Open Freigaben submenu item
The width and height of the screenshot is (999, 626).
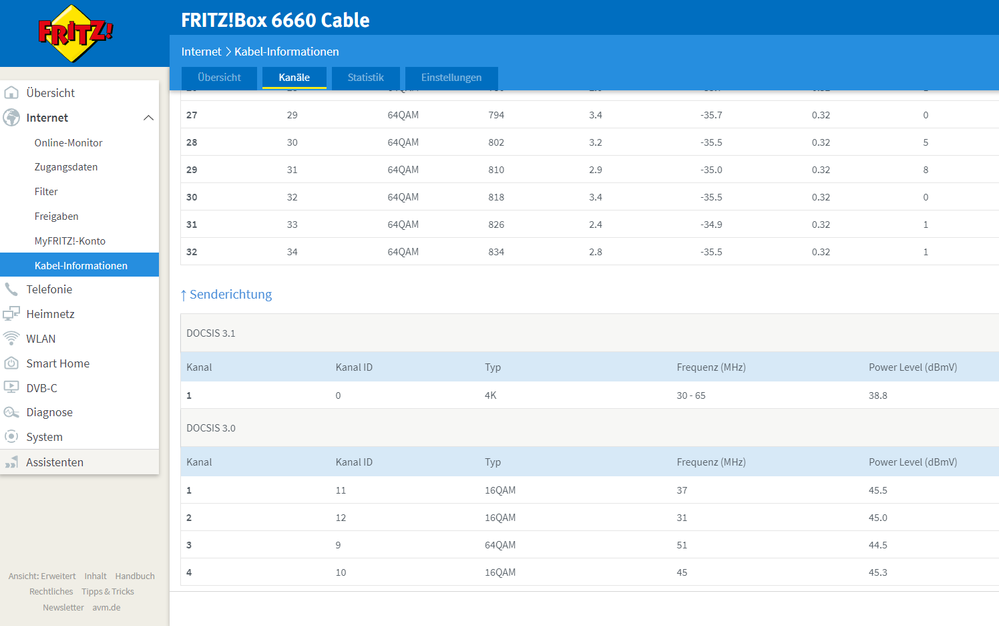[56, 217]
